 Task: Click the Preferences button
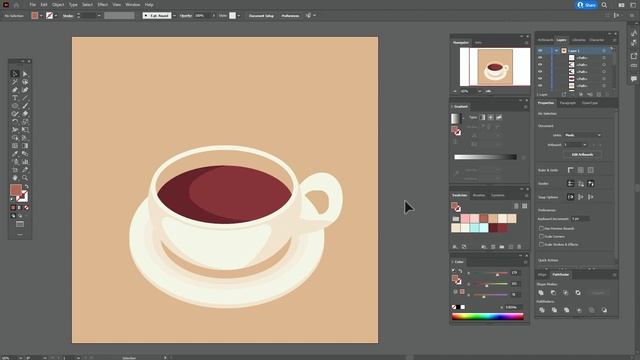pos(290,16)
